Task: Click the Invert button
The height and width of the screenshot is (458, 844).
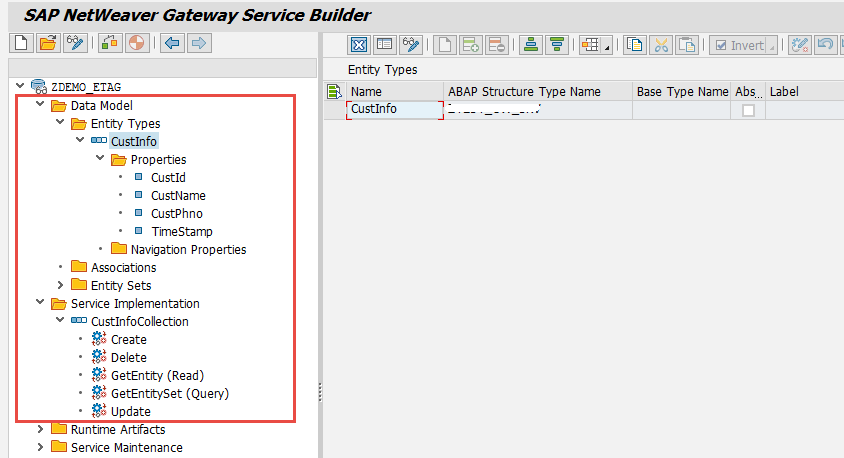Action: click(x=740, y=45)
